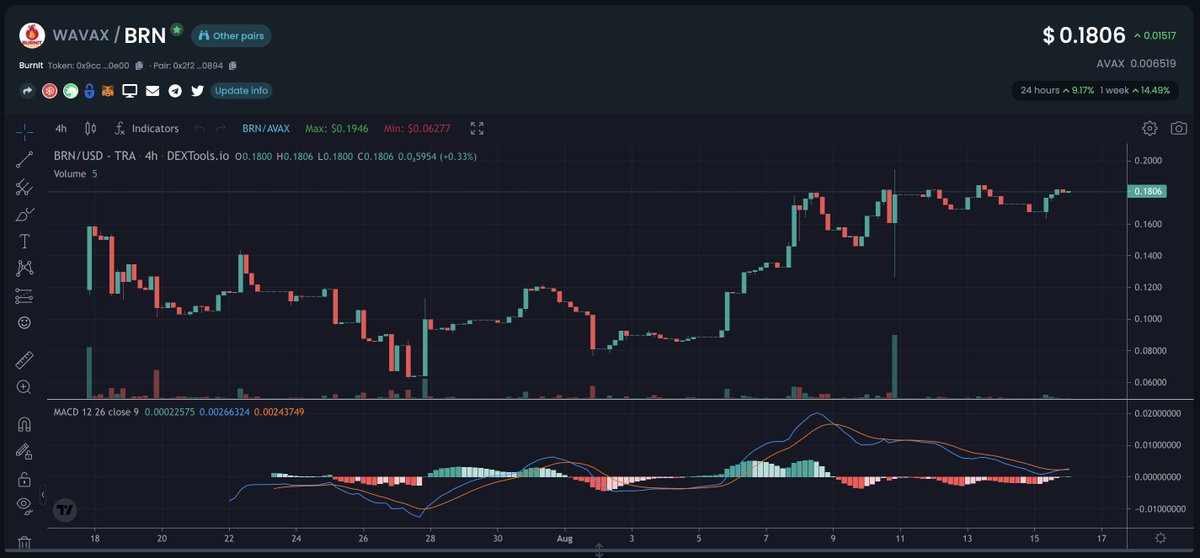Viewport: 1200px width, 558px height.
Task: Toggle stay in drawing mode
Action: tap(25, 452)
